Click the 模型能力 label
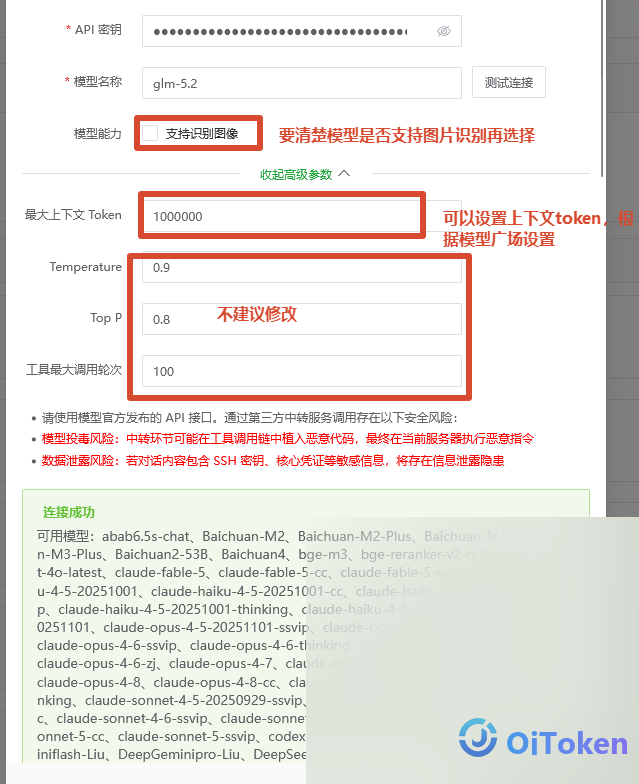Screen dimensions: 639x784 coord(98,134)
